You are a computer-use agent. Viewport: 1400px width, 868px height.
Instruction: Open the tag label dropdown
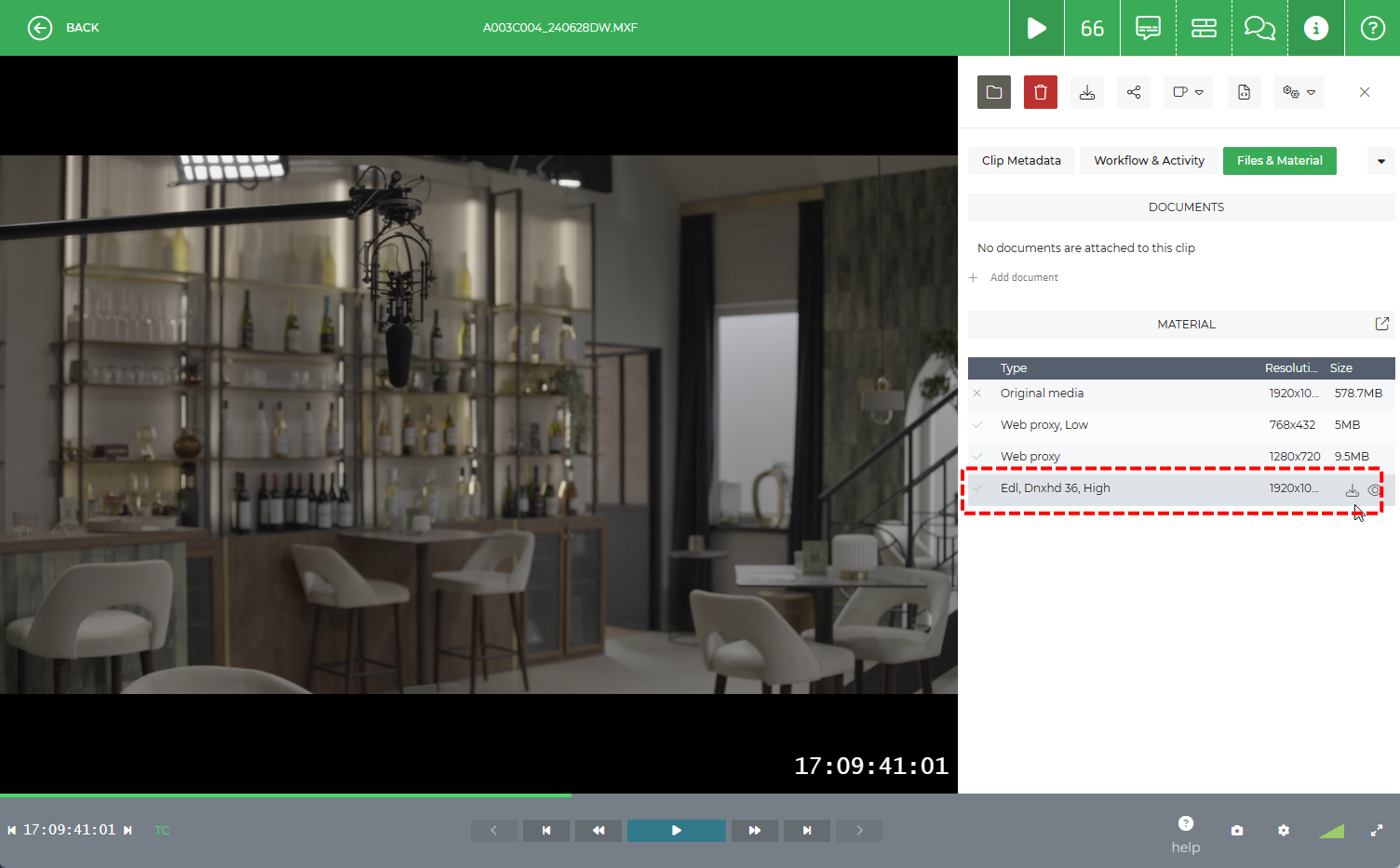pyautogui.click(x=1188, y=91)
